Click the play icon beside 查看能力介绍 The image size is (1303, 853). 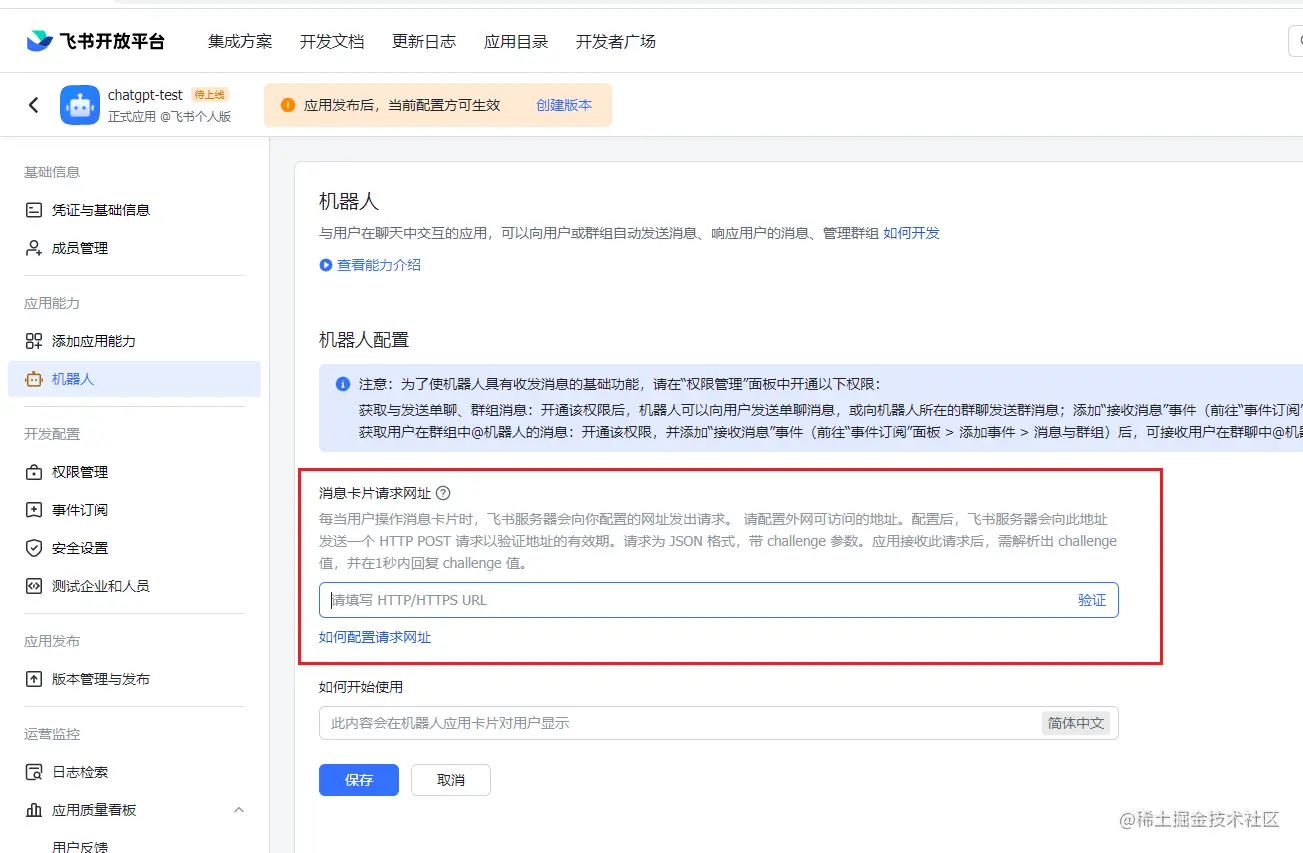[325, 265]
